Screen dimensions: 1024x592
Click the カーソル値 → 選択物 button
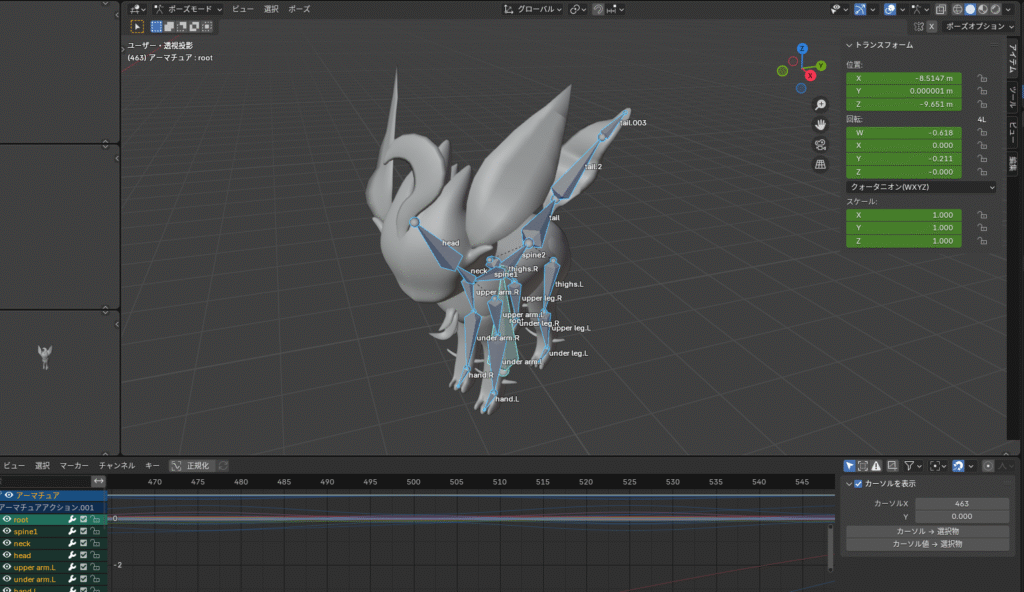point(927,544)
